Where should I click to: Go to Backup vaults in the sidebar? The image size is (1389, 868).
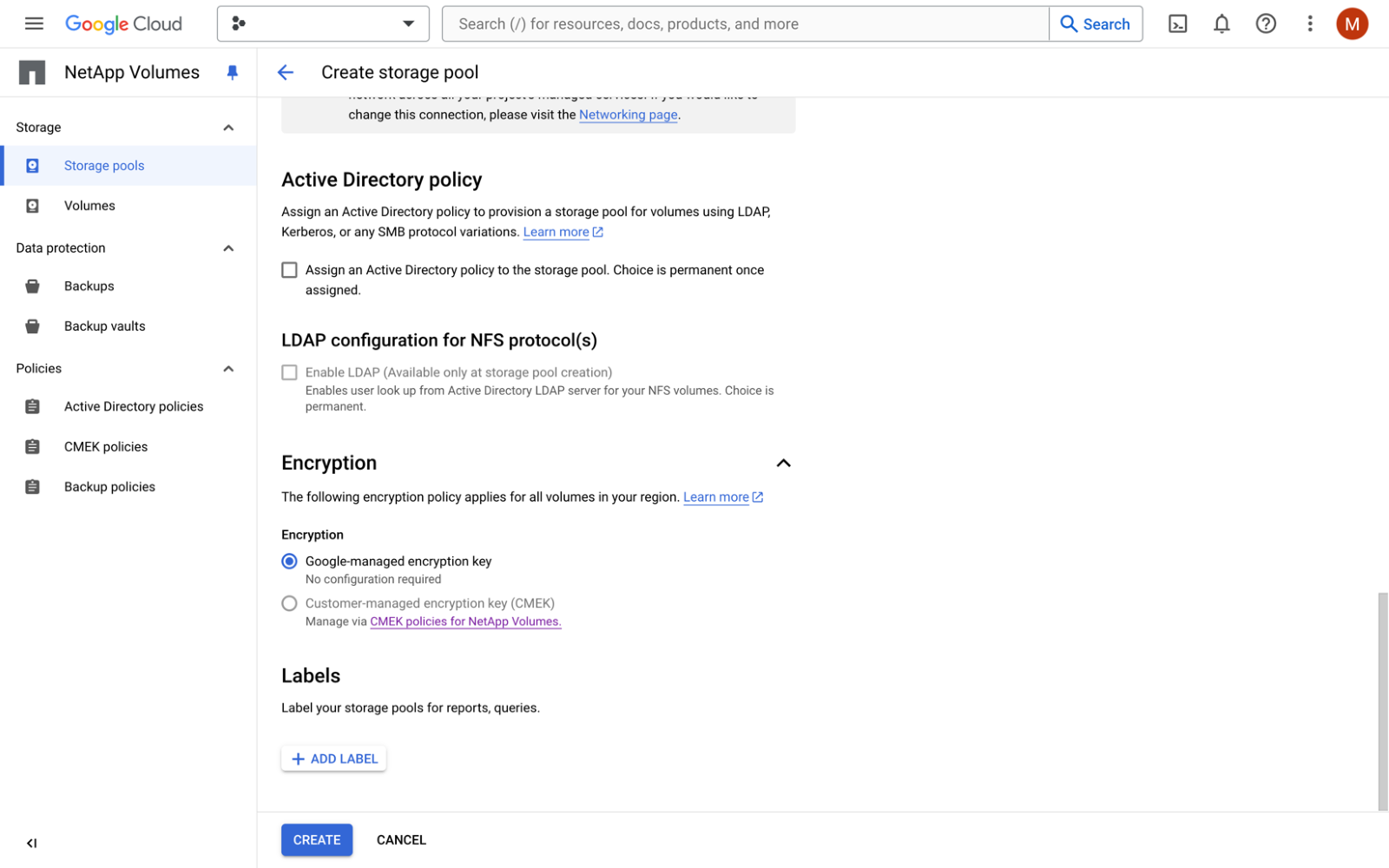pos(104,326)
